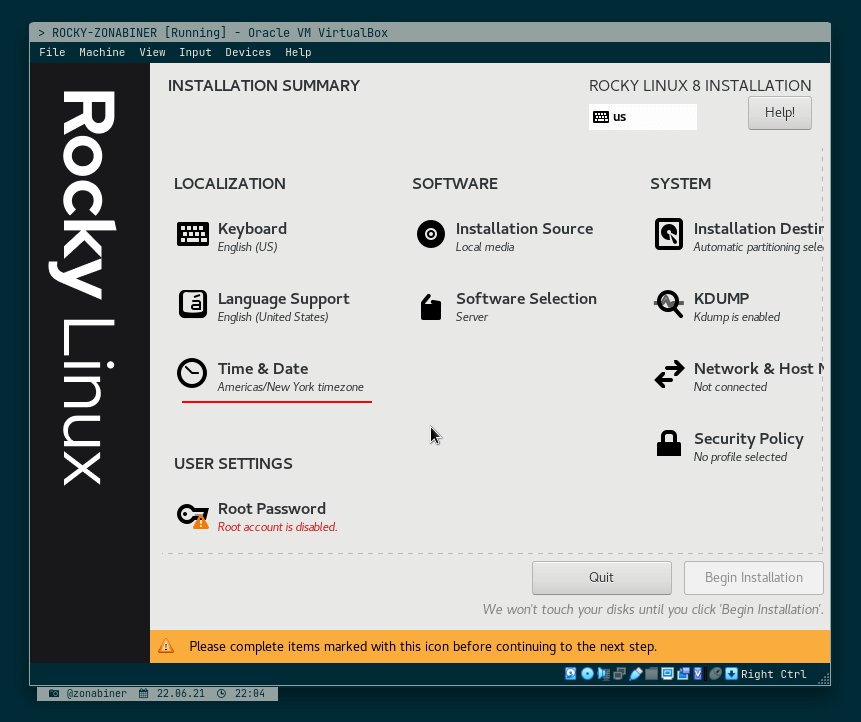Select the 'us' keyboard layout indicator
861x722 pixels.
(642, 117)
